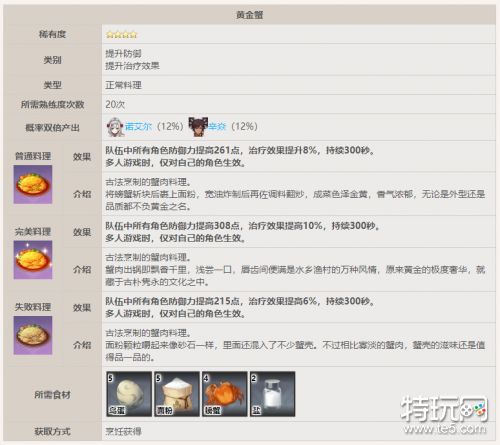Click the 完美料理 dish image

(33, 260)
